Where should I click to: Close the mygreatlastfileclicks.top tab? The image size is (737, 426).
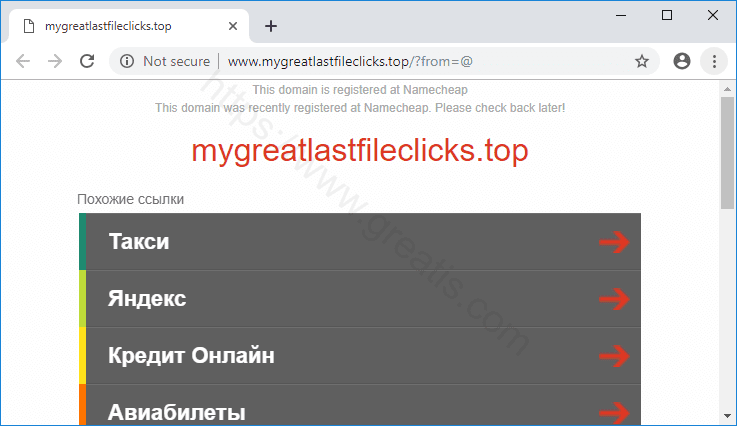[233, 26]
